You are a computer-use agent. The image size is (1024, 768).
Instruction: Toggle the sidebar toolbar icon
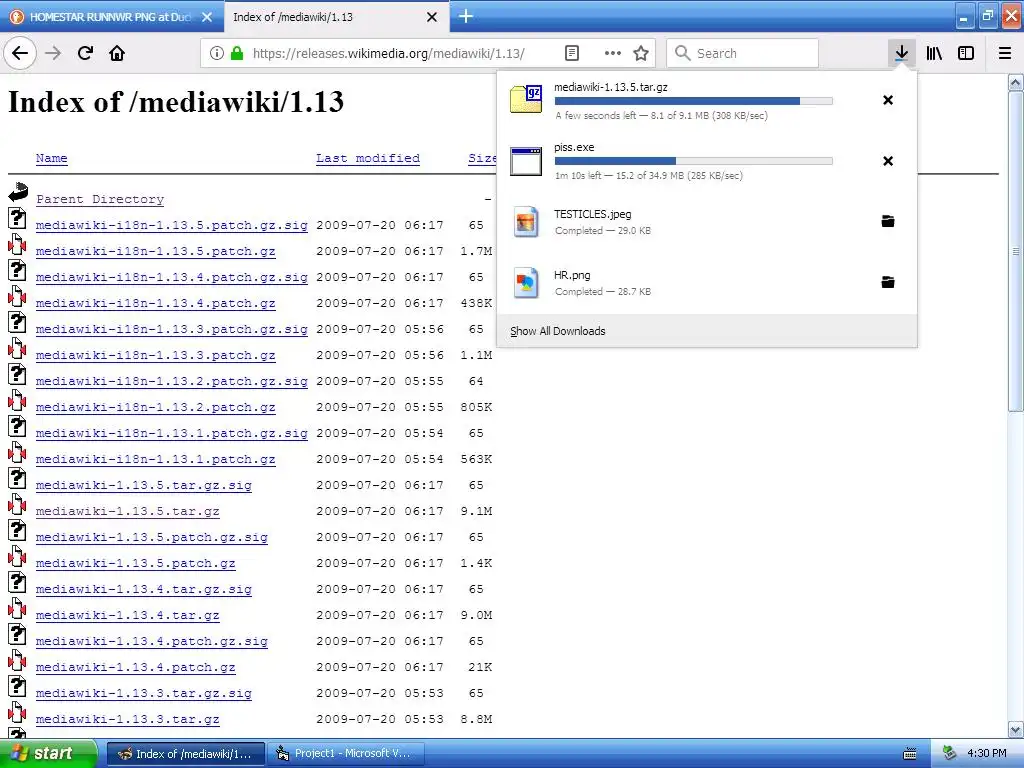(966, 53)
